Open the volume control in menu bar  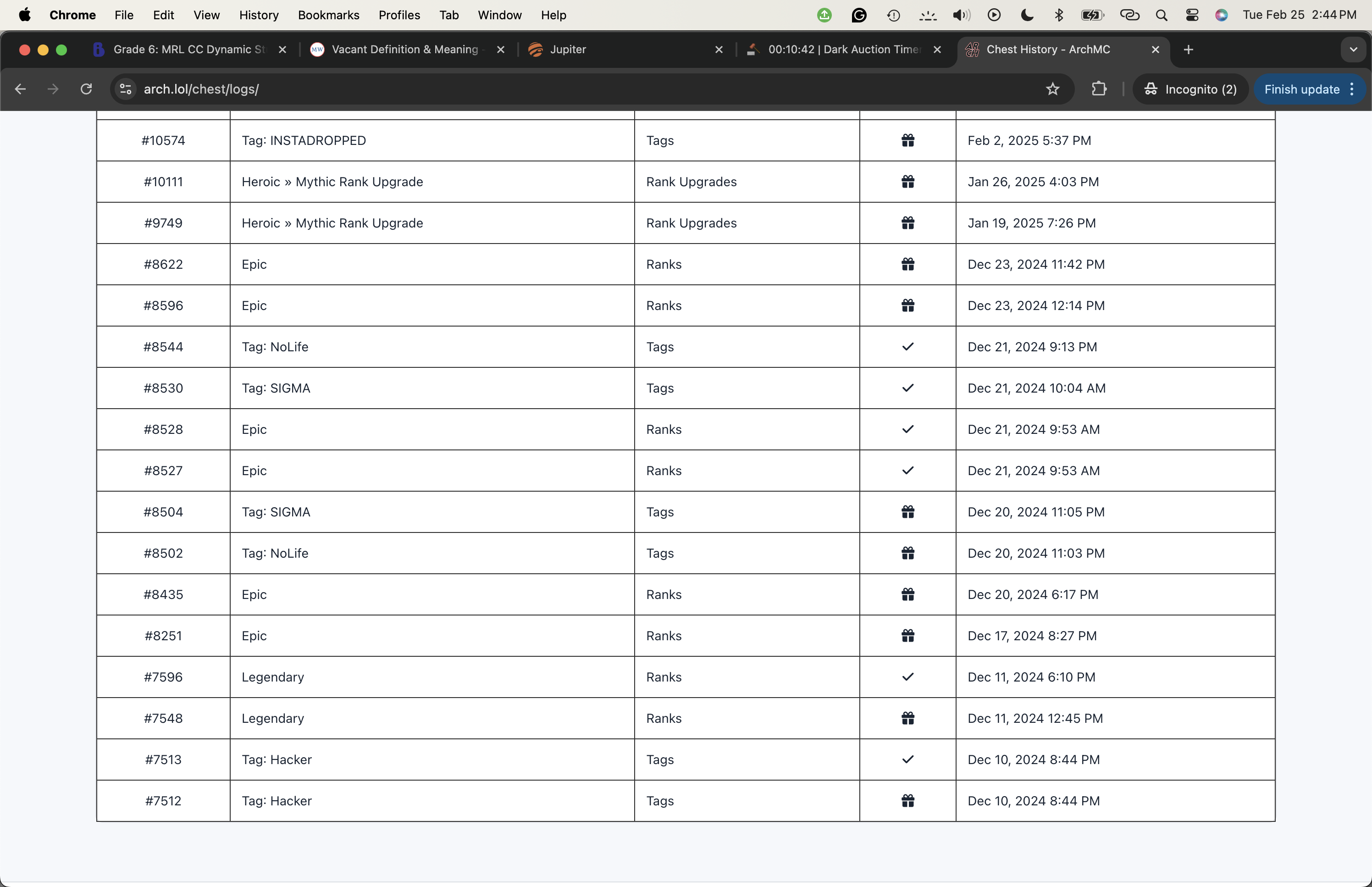click(x=961, y=15)
